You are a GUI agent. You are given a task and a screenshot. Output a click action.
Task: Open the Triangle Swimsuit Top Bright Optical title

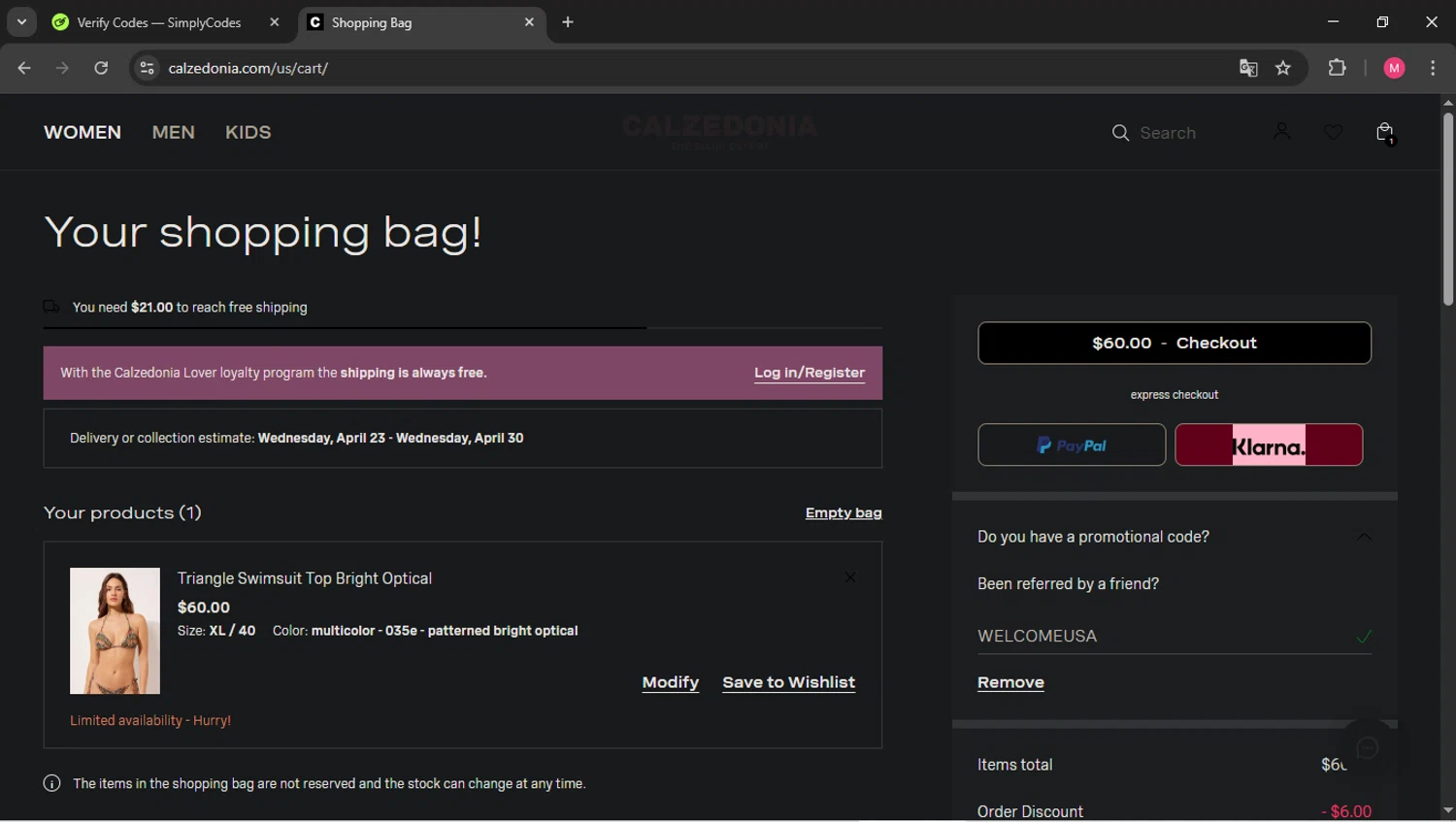coord(305,578)
